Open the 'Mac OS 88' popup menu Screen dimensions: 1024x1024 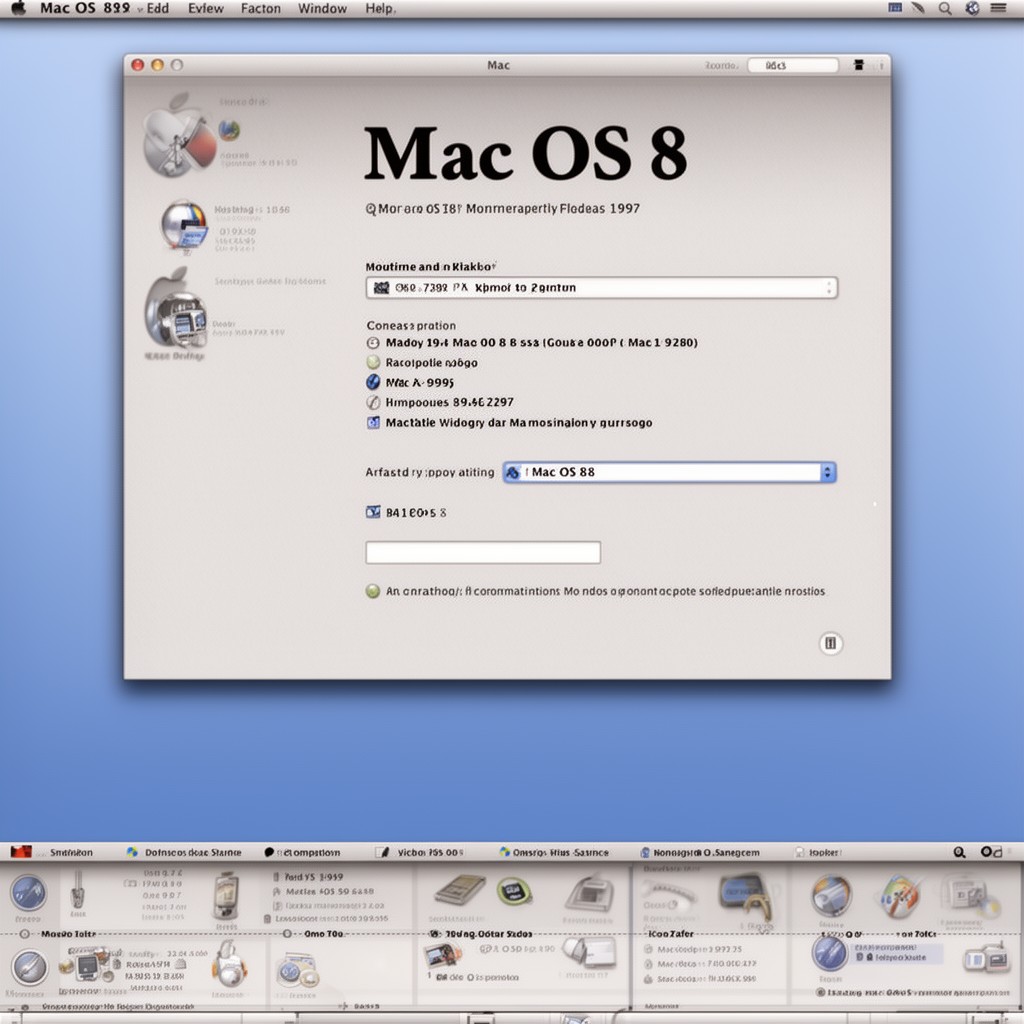[x=669, y=472]
